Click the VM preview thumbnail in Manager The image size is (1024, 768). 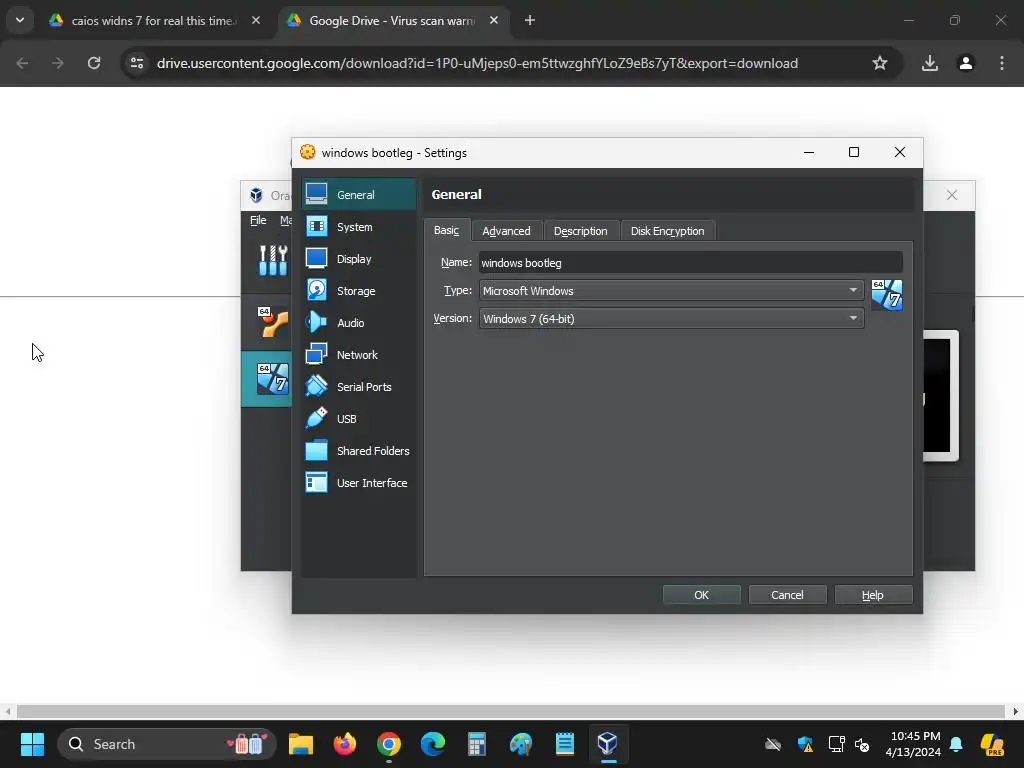940,396
